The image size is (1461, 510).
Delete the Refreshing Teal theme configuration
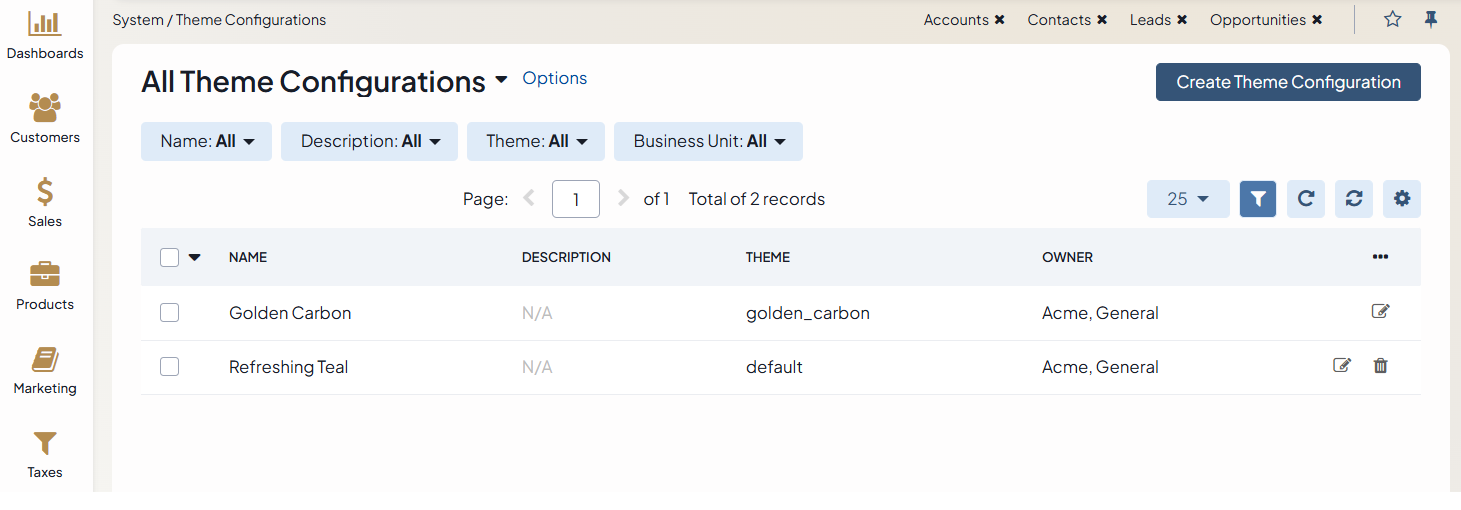(1380, 366)
